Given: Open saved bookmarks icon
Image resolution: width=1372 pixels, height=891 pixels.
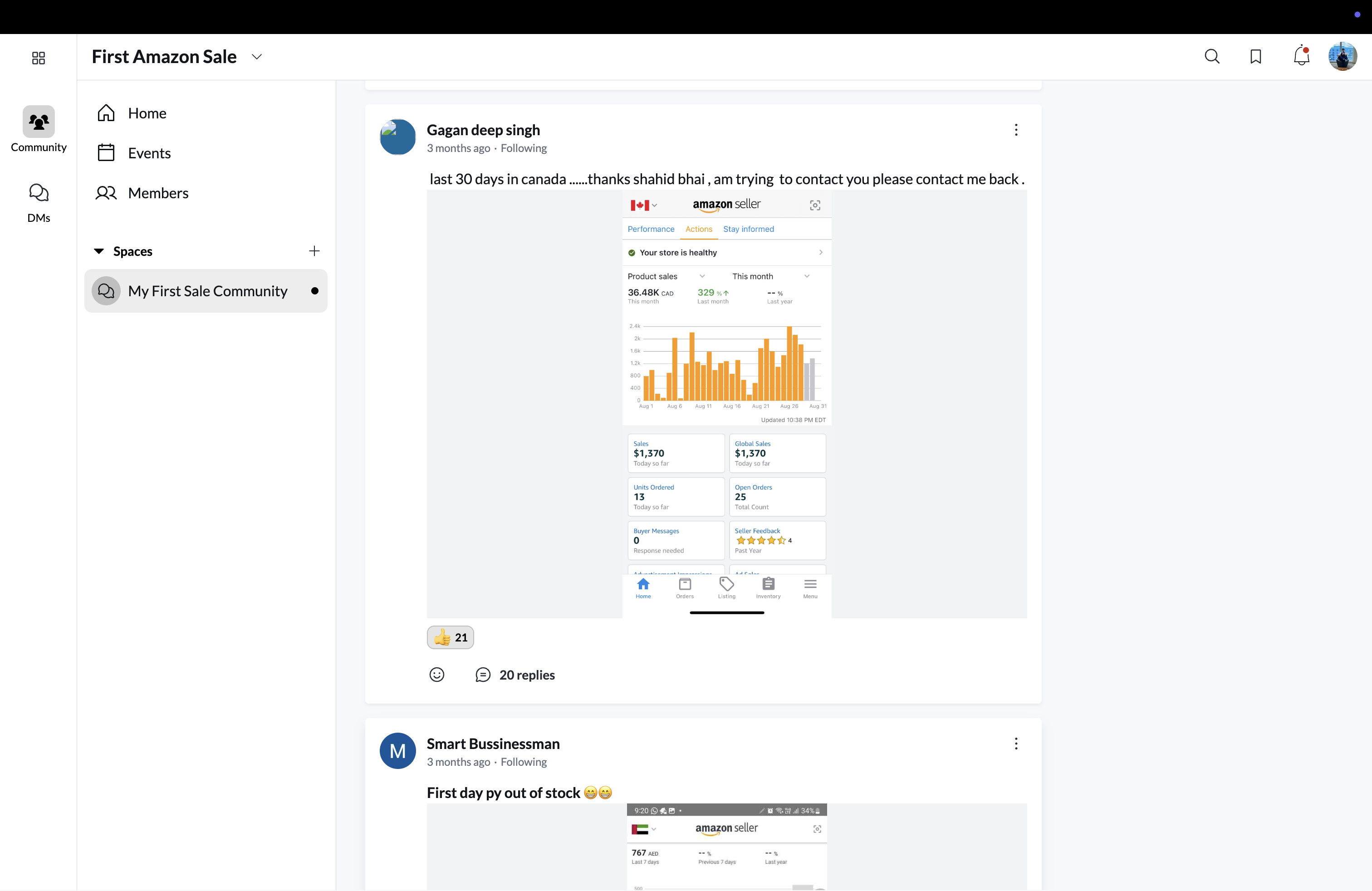Looking at the screenshot, I should click(1255, 56).
